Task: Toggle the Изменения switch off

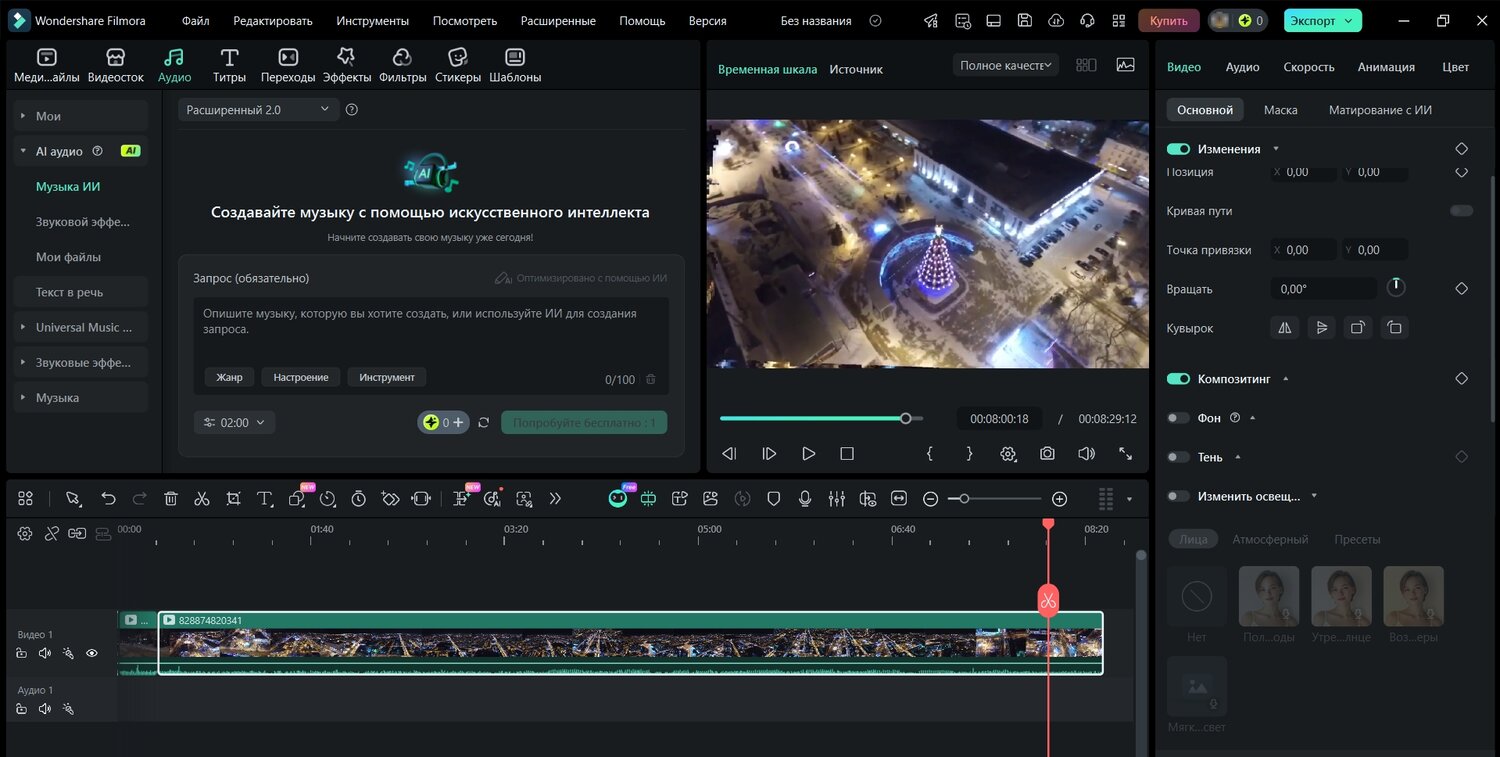Action: [x=1178, y=149]
